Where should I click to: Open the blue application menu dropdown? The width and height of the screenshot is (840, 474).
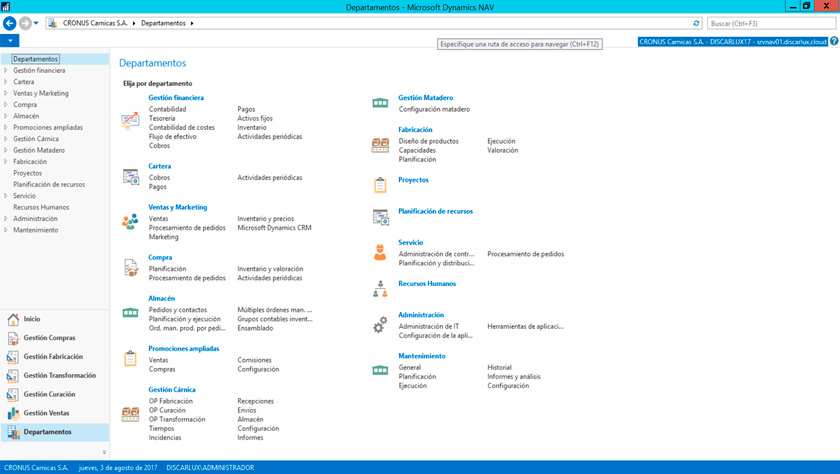10,41
